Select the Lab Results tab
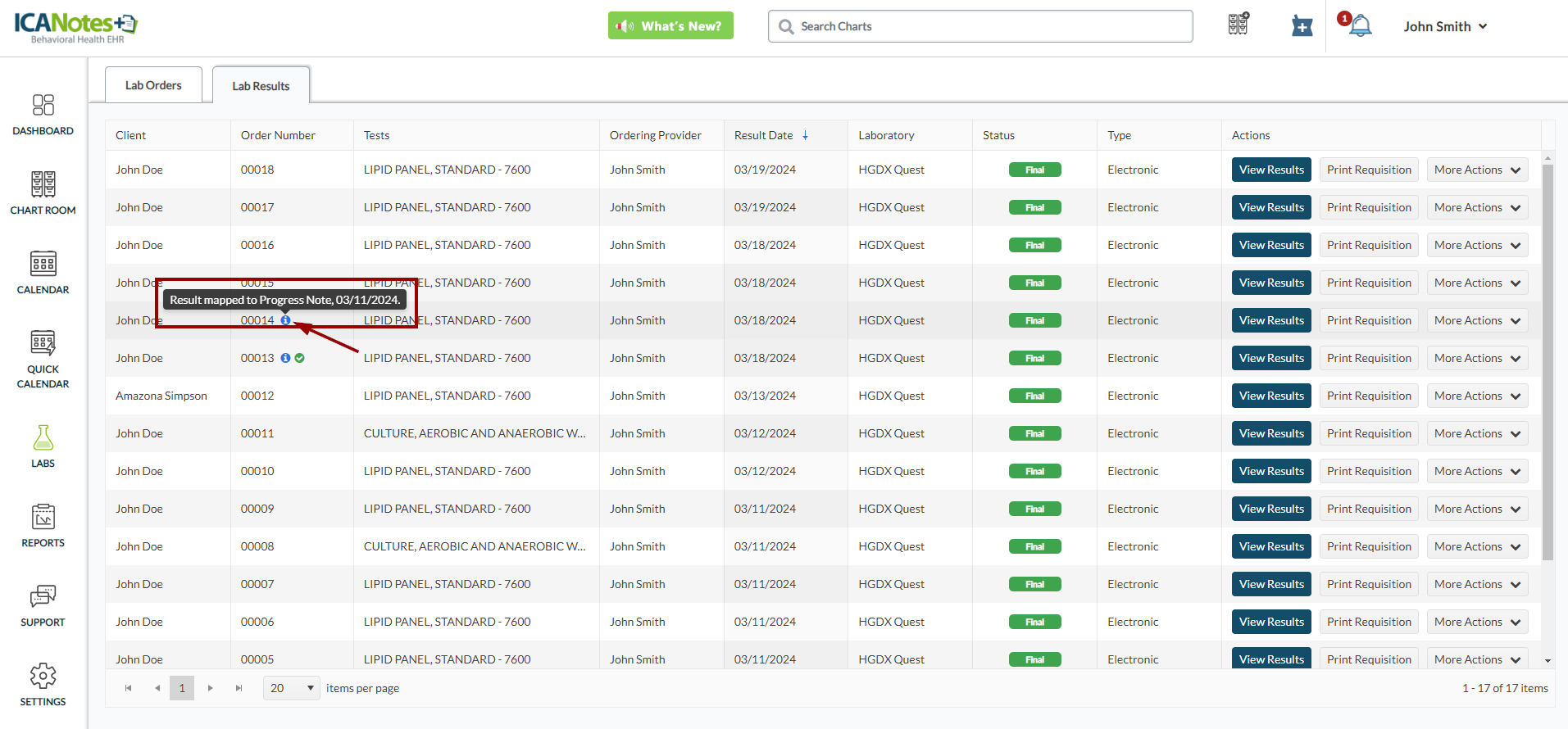 click(261, 86)
